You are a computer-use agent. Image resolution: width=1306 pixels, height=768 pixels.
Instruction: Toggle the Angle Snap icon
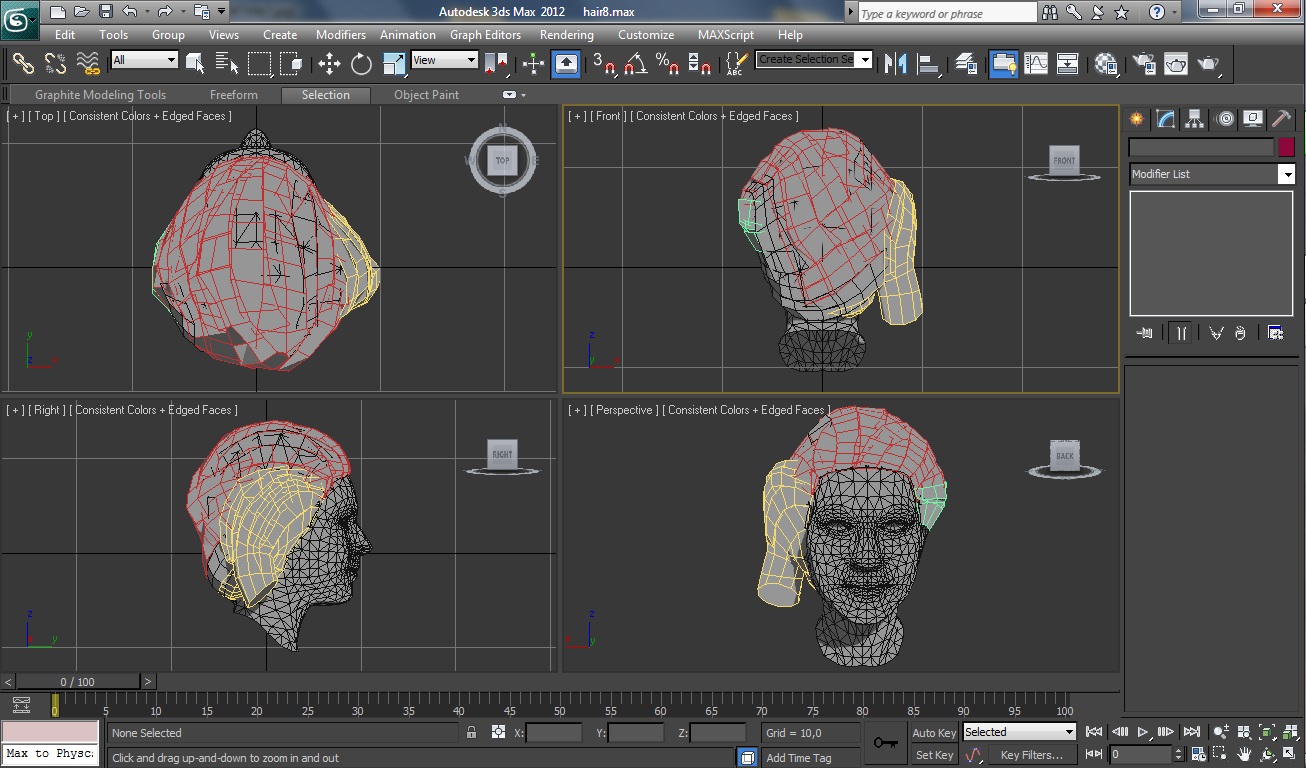(x=635, y=64)
